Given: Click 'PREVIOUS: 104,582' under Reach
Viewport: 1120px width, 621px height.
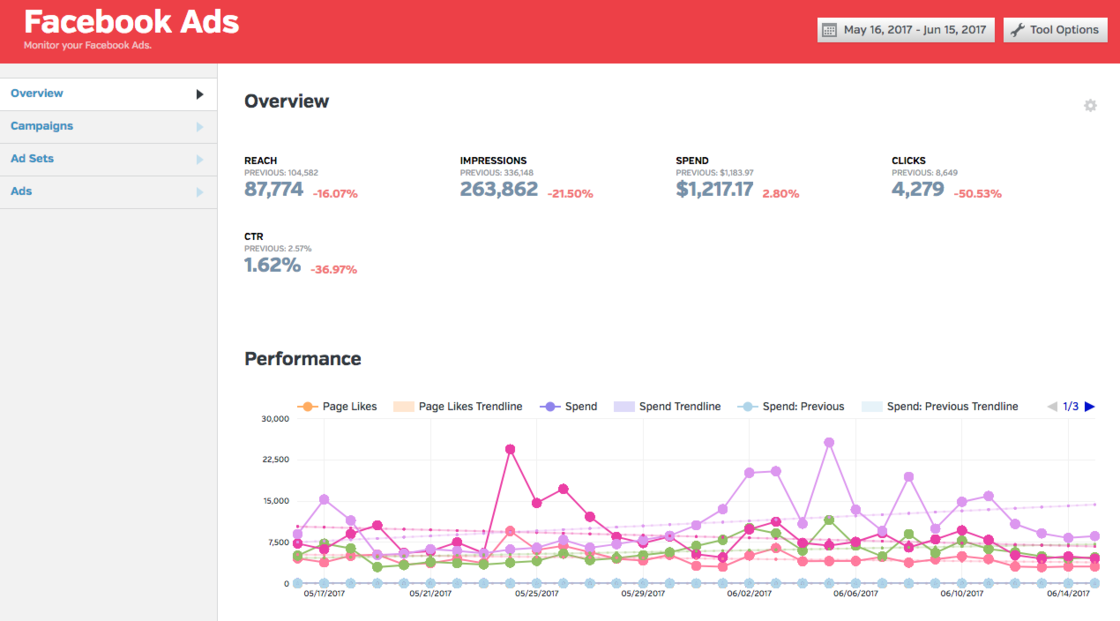Looking at the screenshot, I should click(x=281, y=173).
